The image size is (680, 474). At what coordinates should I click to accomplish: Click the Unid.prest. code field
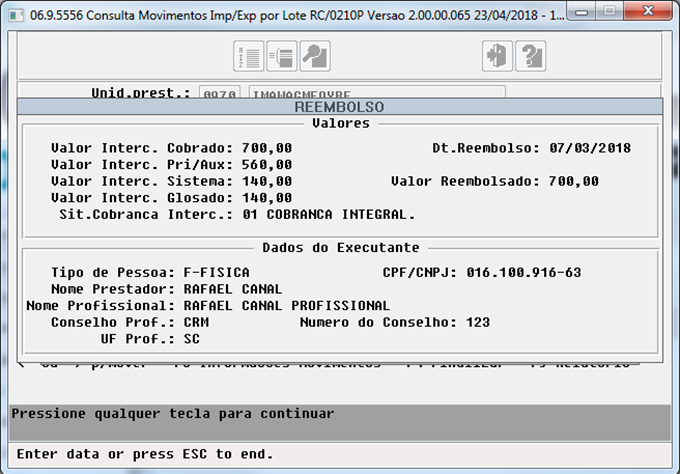point(219,93)
